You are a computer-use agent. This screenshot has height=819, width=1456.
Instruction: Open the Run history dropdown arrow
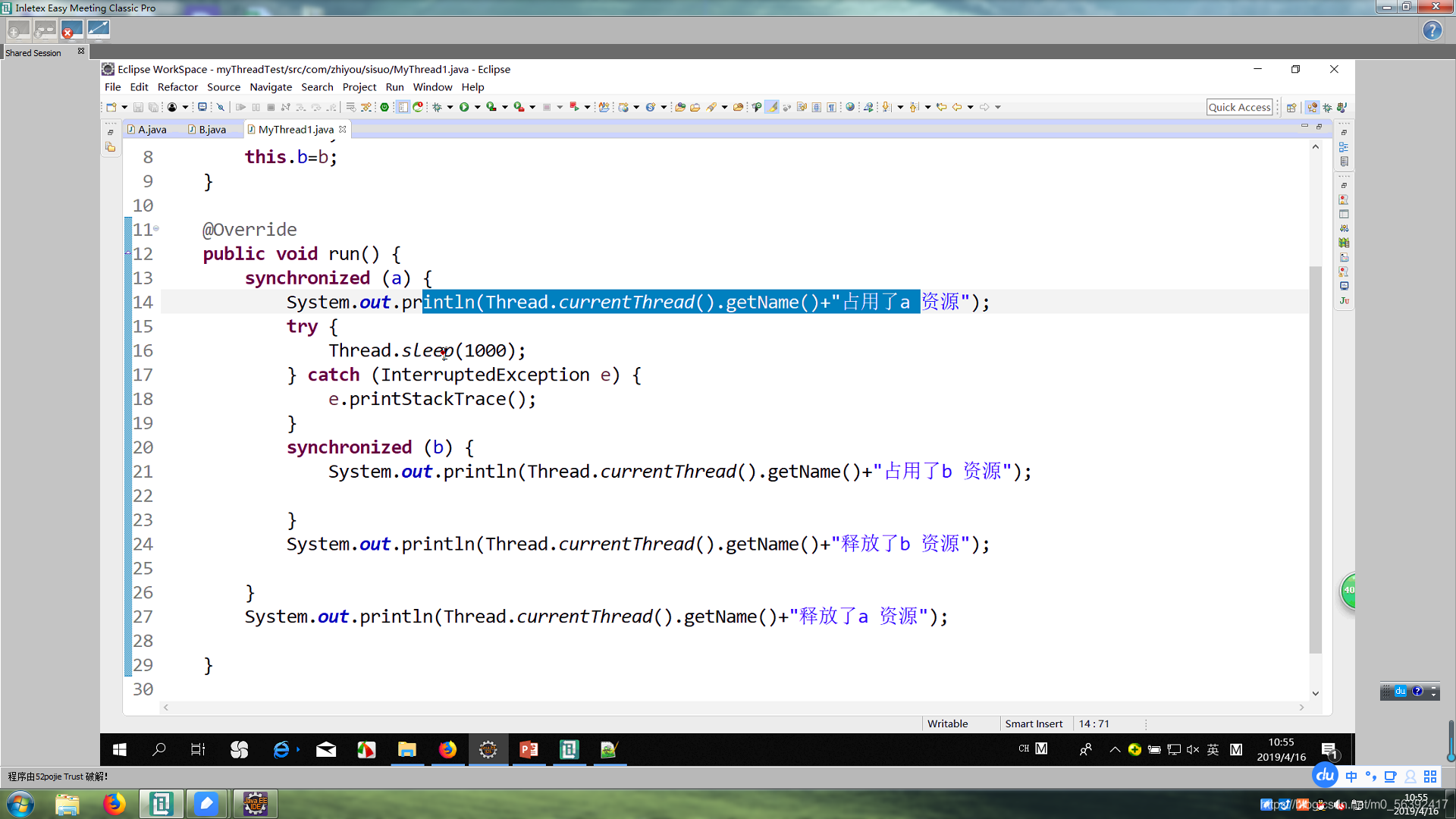[478, 107]
